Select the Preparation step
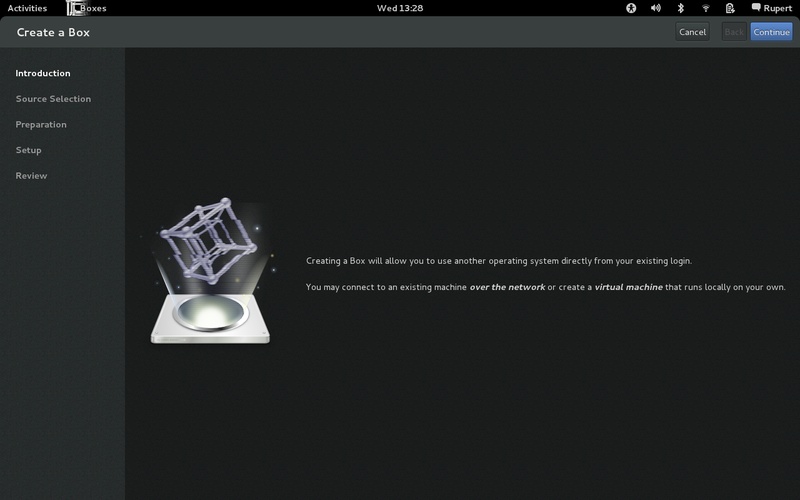This screenshot has height=500, width=800. (41, 125)
